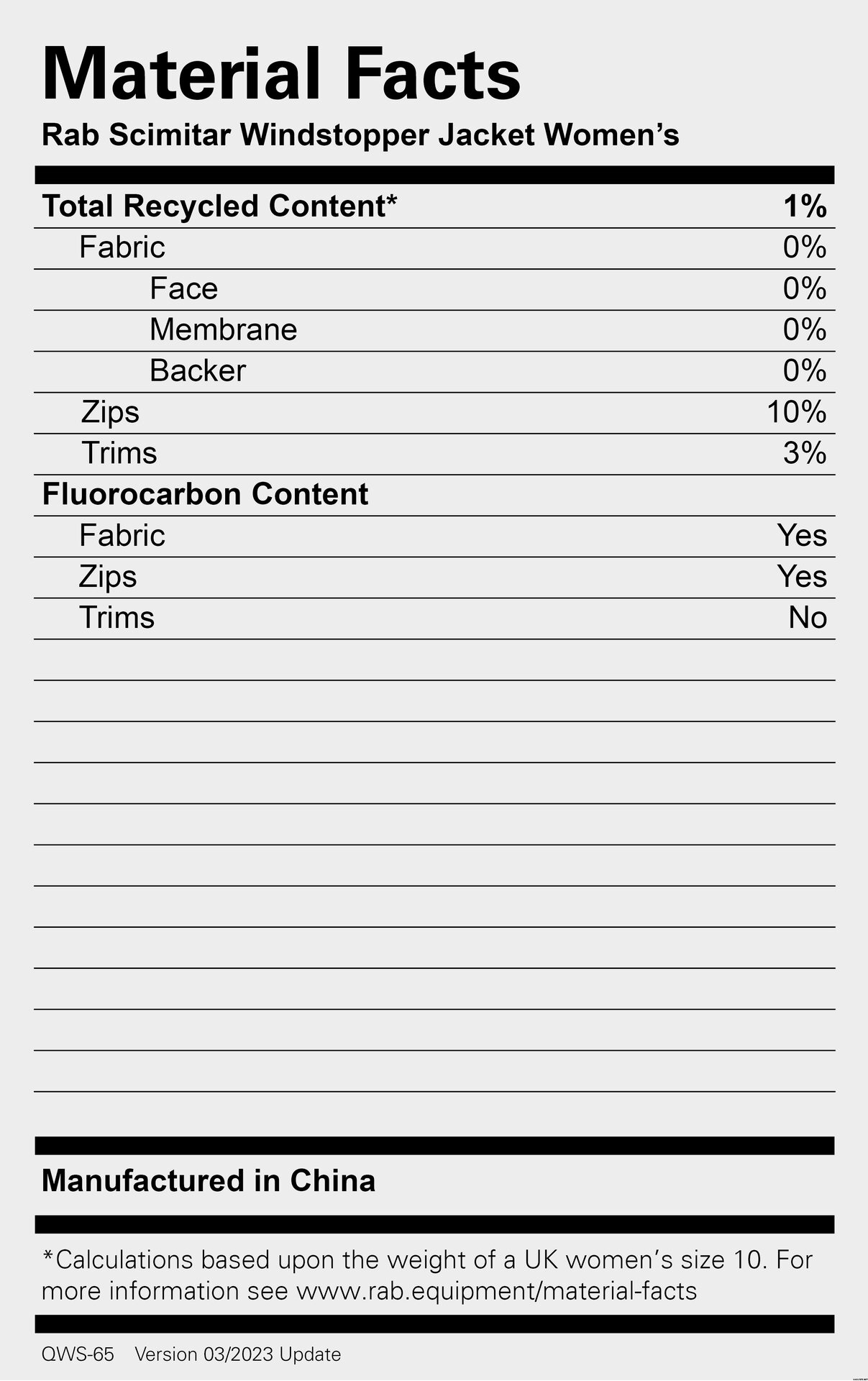868x1381 pixels.
Task: Click the Backer row label
Action: [x=198, y=371]
